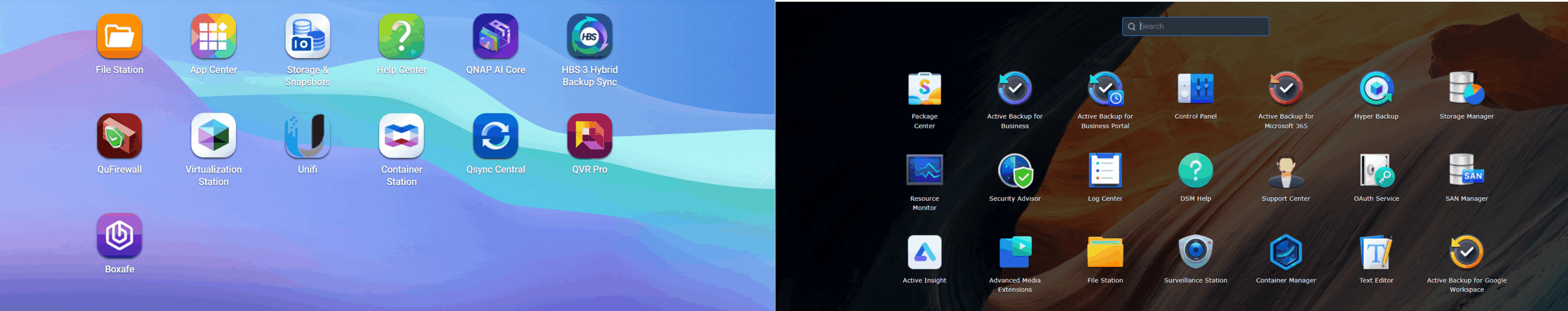Click the Synology Search field
The width and height of the screenshot is (1568, 311).
pyautogui.click(x=1196, y=26)
